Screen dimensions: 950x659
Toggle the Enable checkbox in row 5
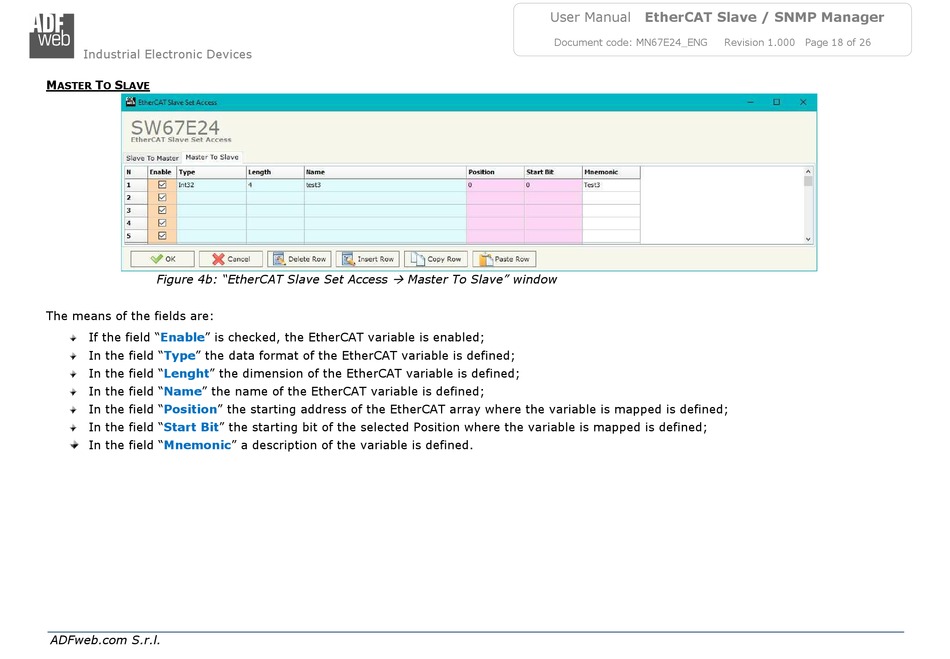162,235
